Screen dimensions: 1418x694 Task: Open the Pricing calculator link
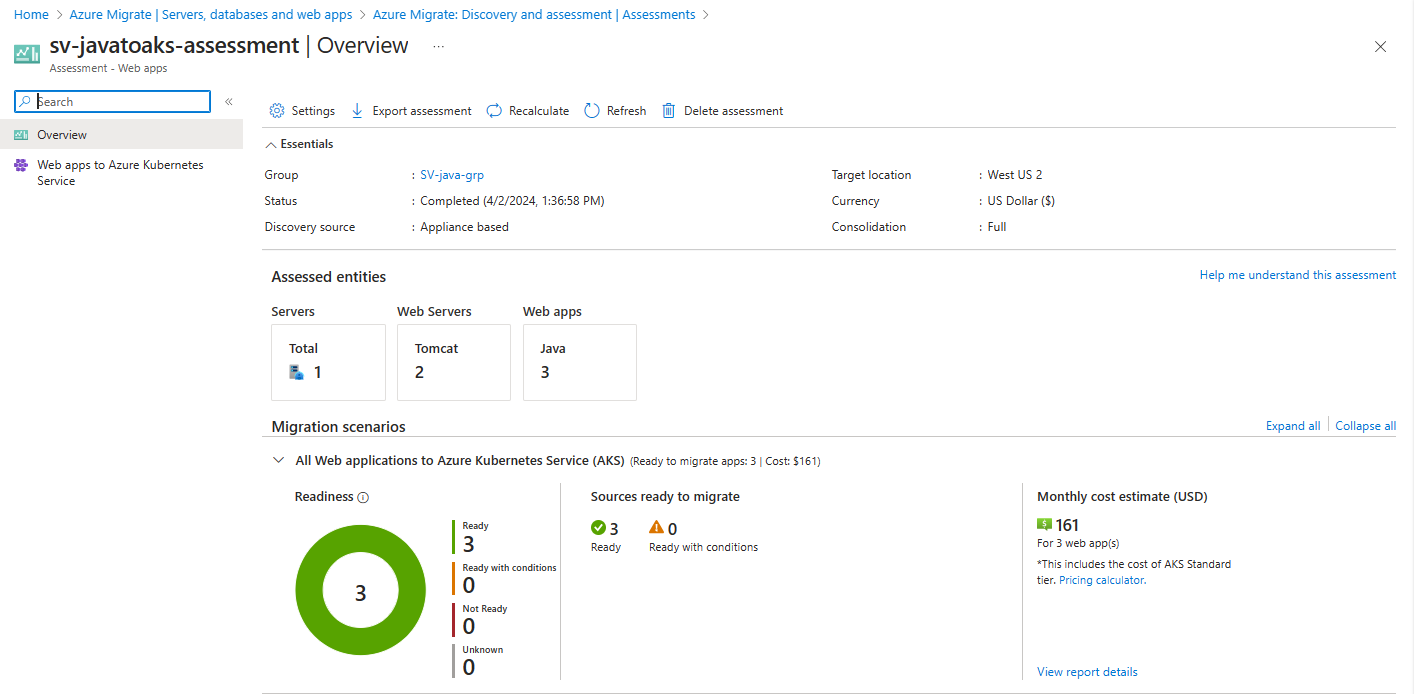tap(1100, 579)
